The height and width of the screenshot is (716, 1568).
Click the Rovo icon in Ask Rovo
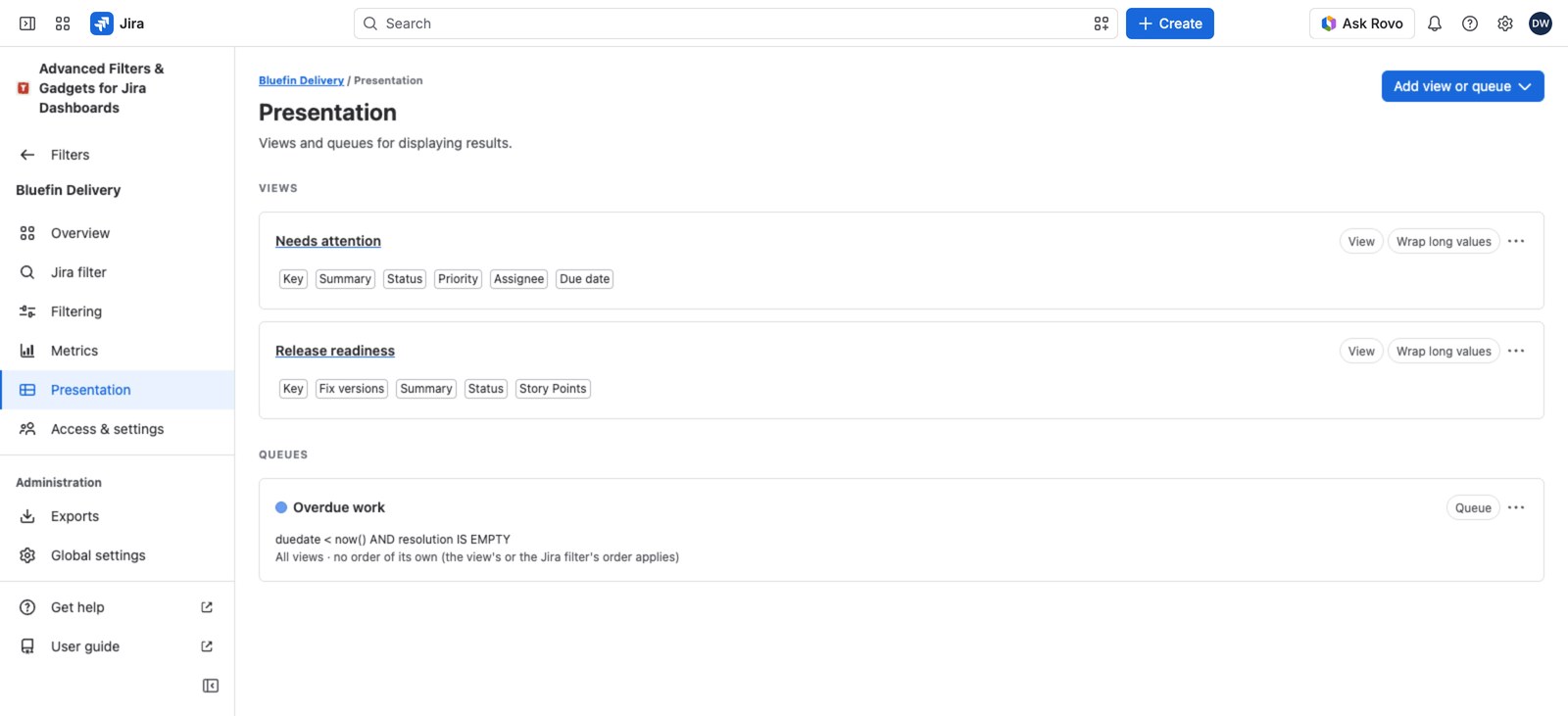click(1329, 24)
